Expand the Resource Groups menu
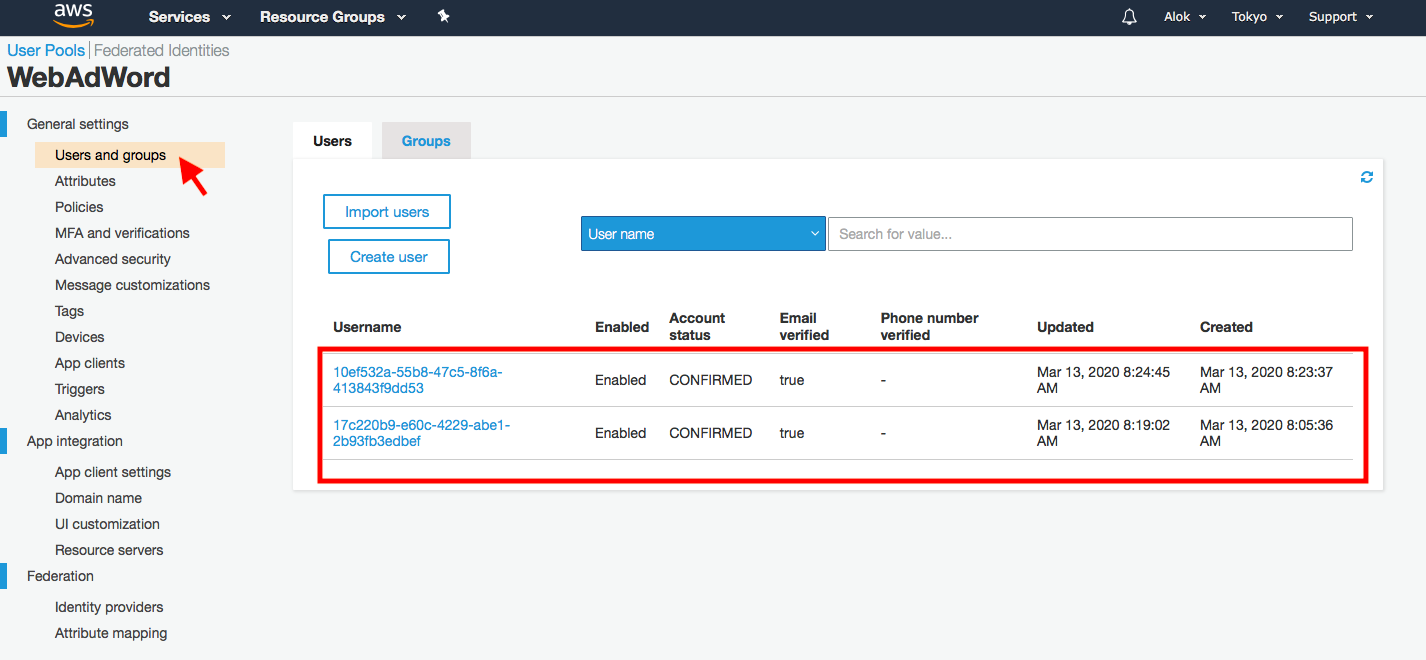This screenshot has width=1426, height=660. pos(333,17)
